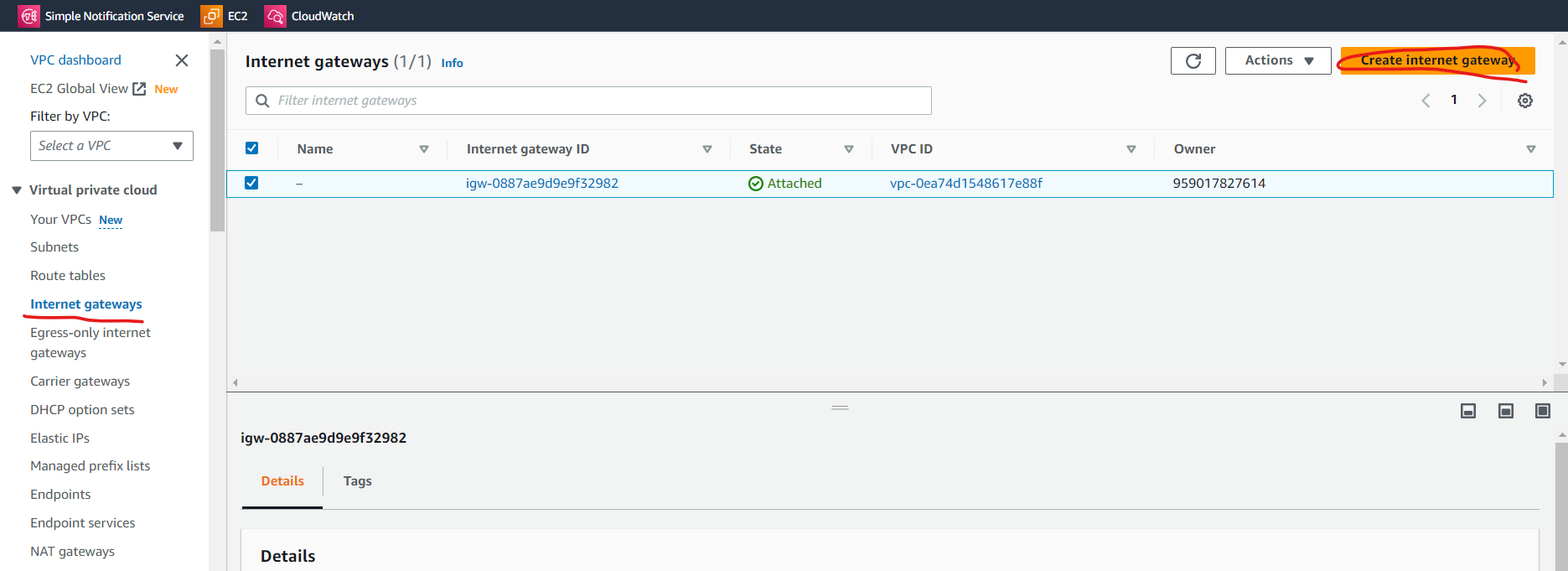Open Your VPCs page

60,219
